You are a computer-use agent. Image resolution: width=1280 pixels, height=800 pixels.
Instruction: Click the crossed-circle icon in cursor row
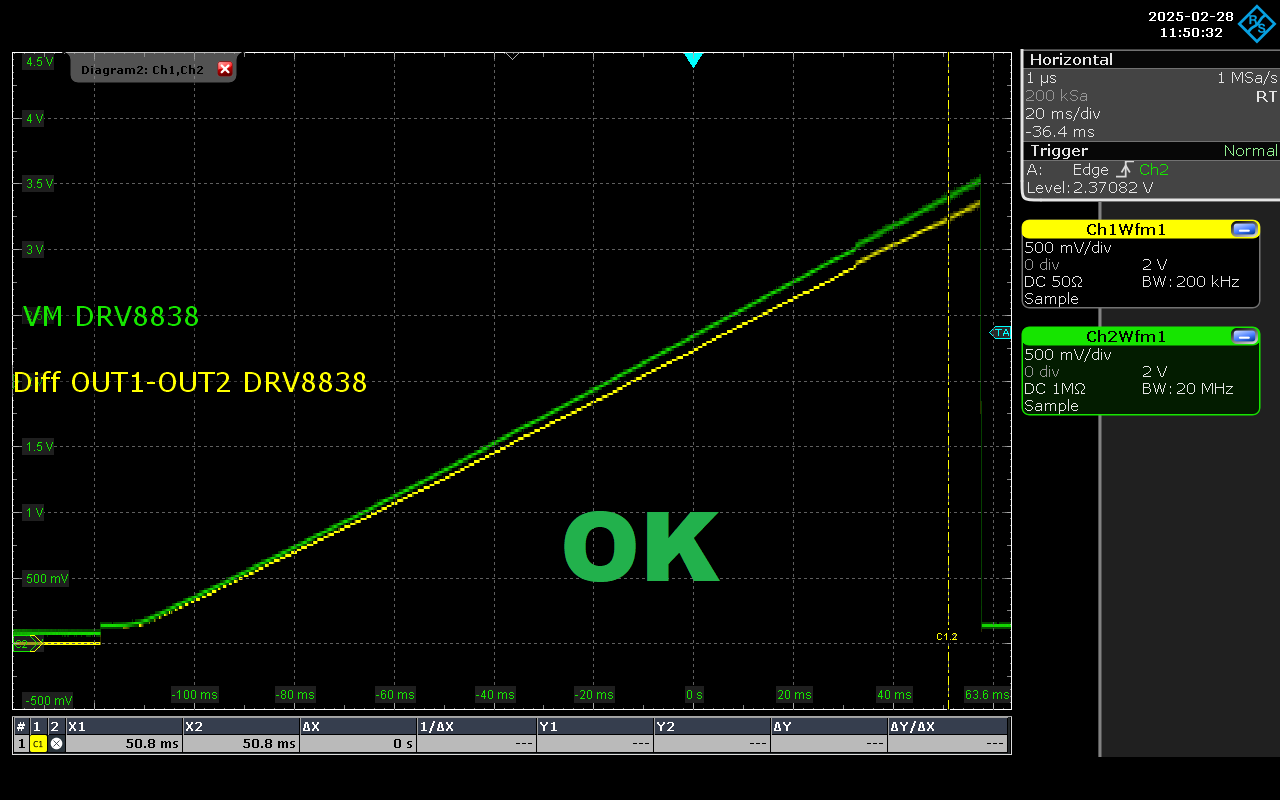coord(56,744)
